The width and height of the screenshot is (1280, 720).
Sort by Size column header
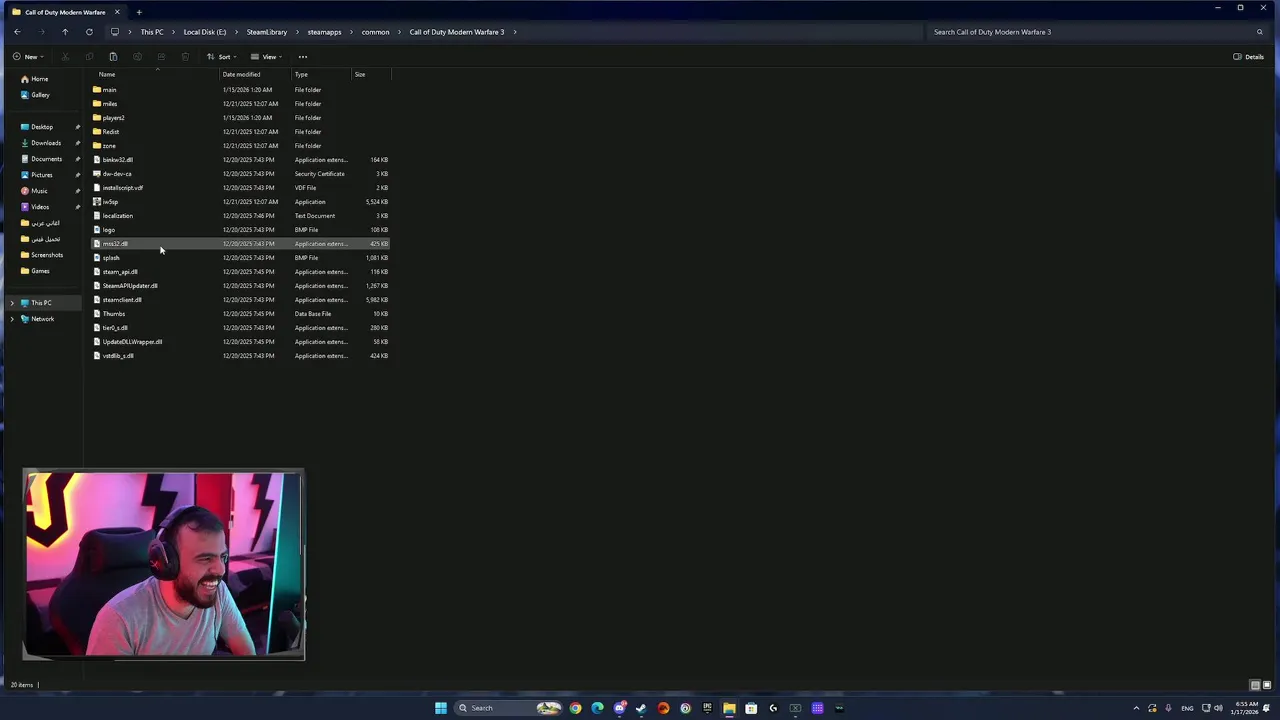370,74
